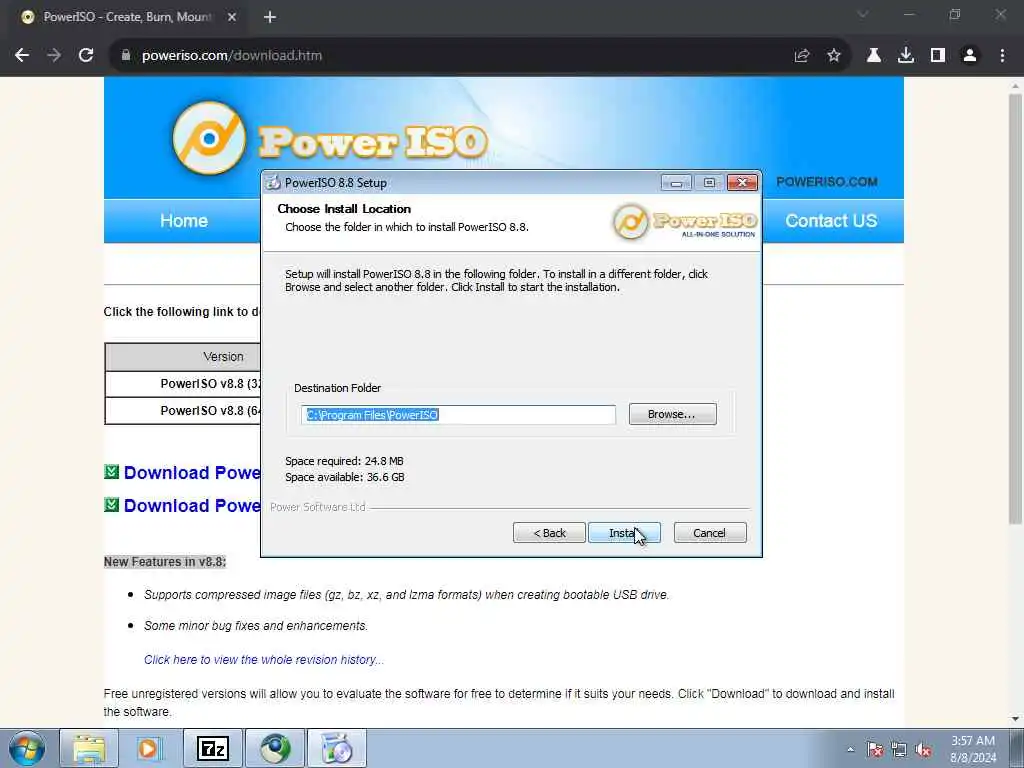Open a new browser tab
Screen dimensions: 1024x768
pos(270,18)
